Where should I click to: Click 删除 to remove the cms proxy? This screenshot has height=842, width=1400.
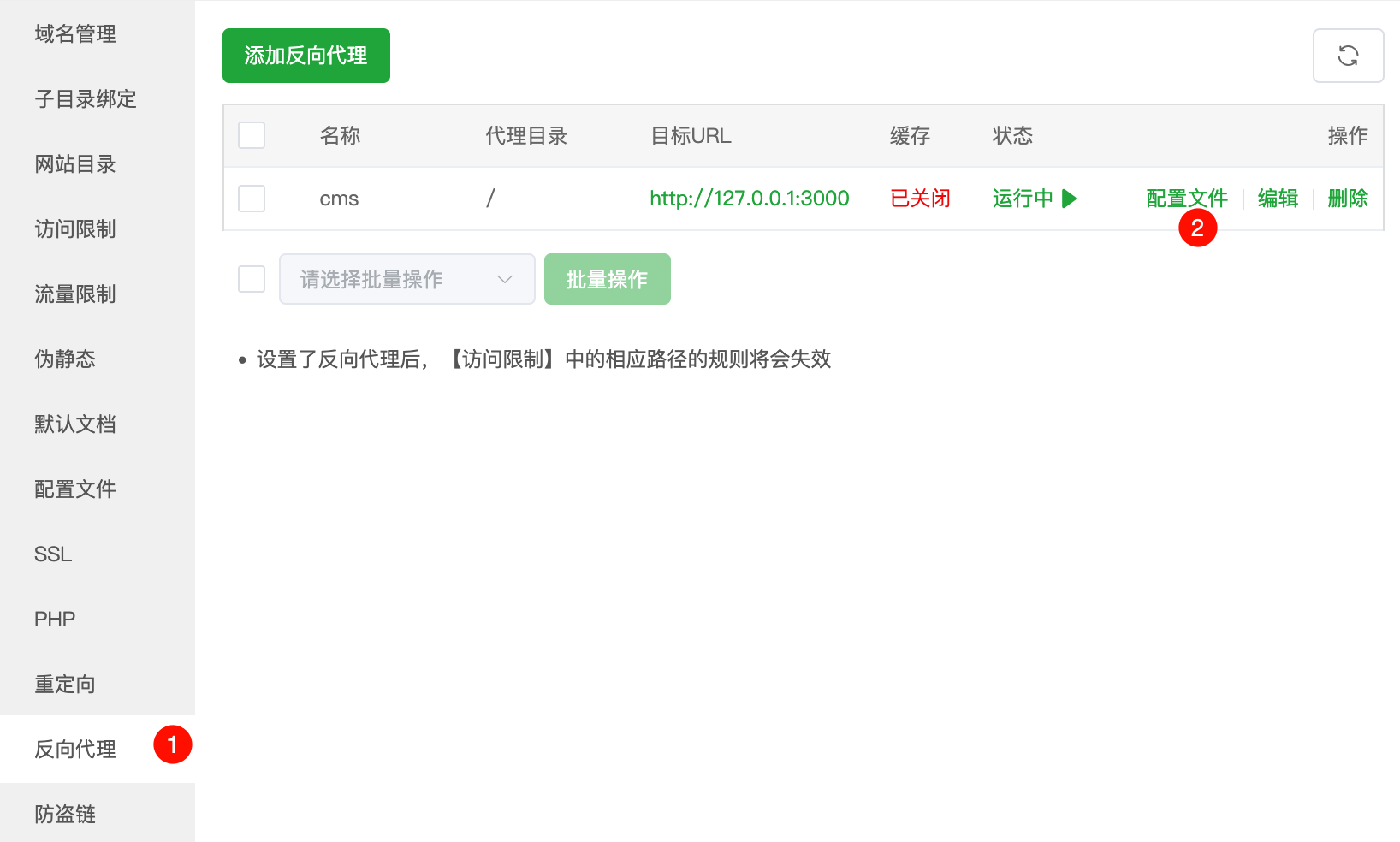(x=1347, y=198)
